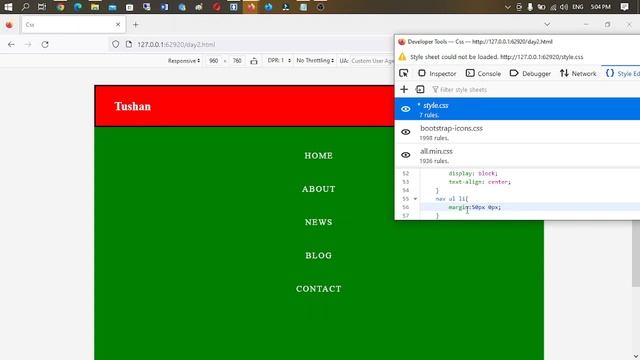Go back with browser back arrow
The image size is (640, 360).
coord(11,44)
